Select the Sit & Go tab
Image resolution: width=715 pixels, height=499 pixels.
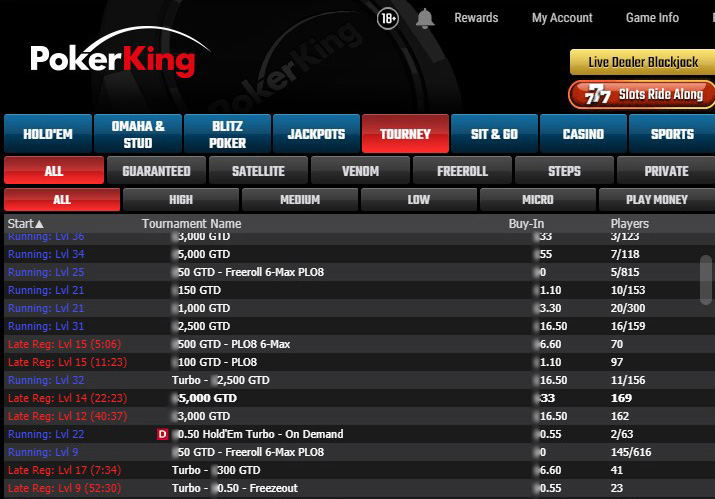(x=494, y=134)
